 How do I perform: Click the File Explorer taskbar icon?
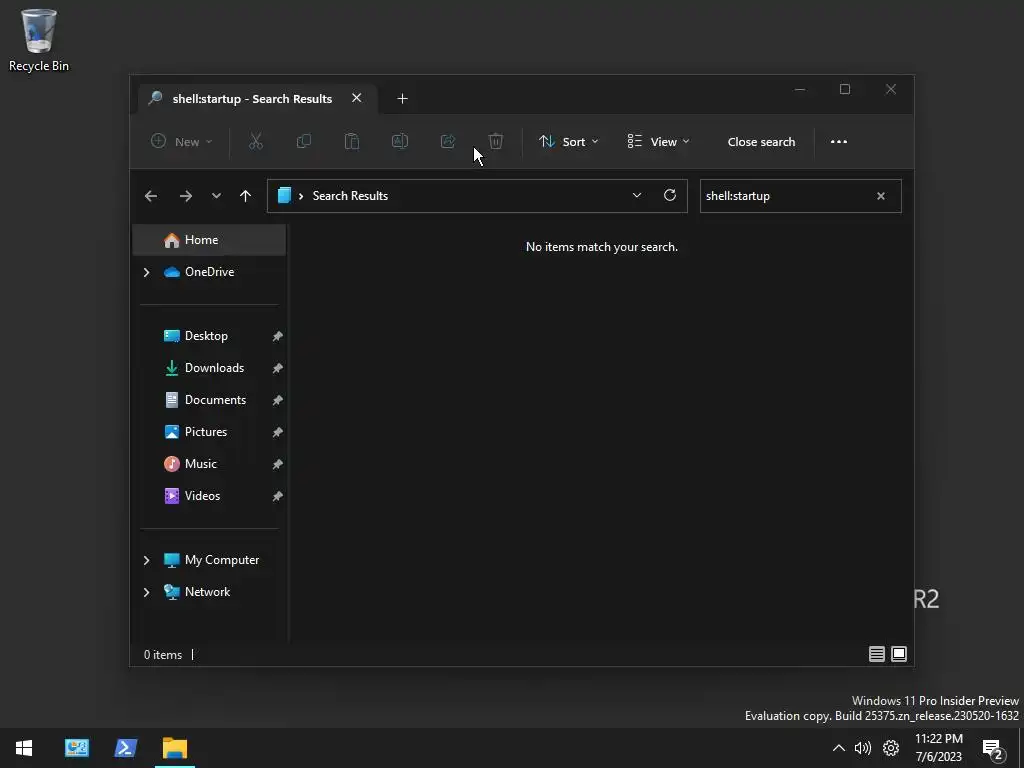(175, 748)
